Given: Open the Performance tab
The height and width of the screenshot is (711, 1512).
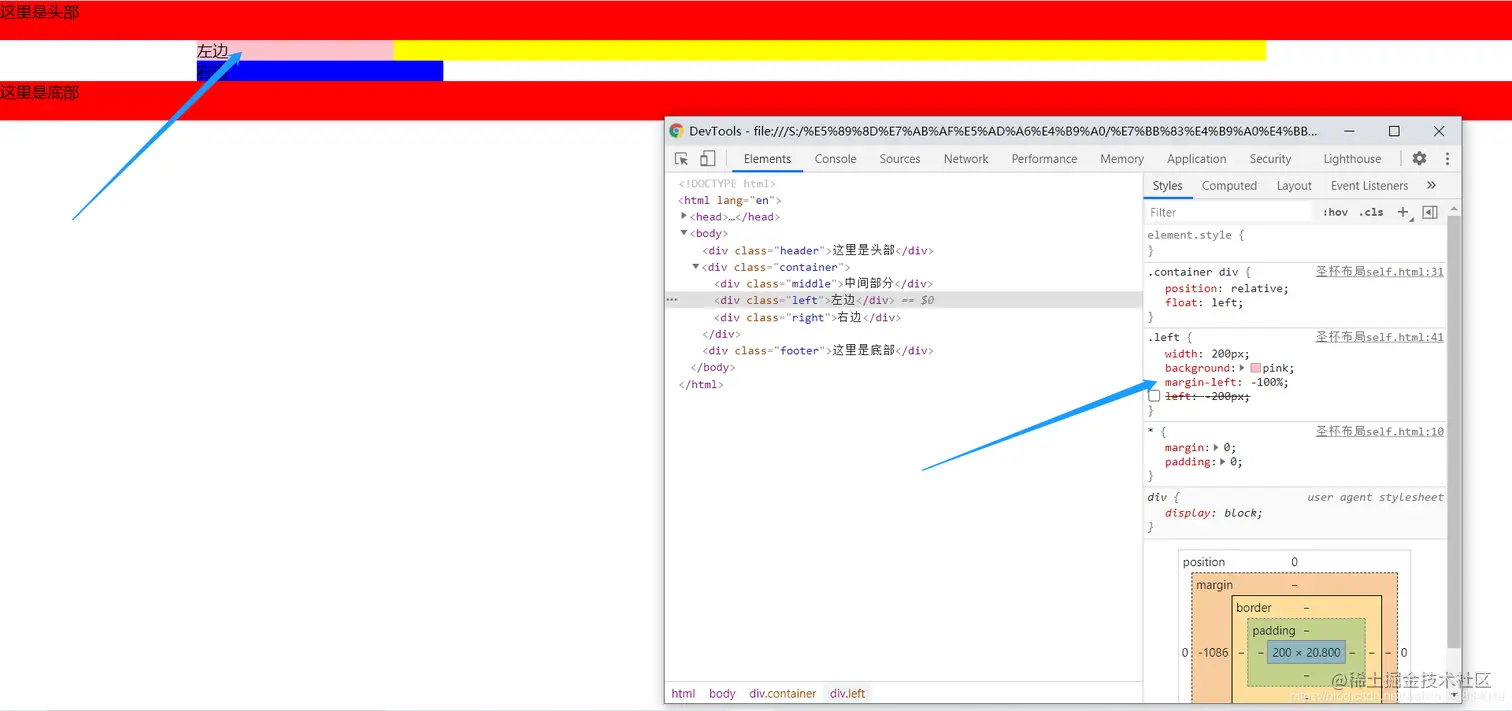Looking at the screenshot, I should tap(1044, 159).
